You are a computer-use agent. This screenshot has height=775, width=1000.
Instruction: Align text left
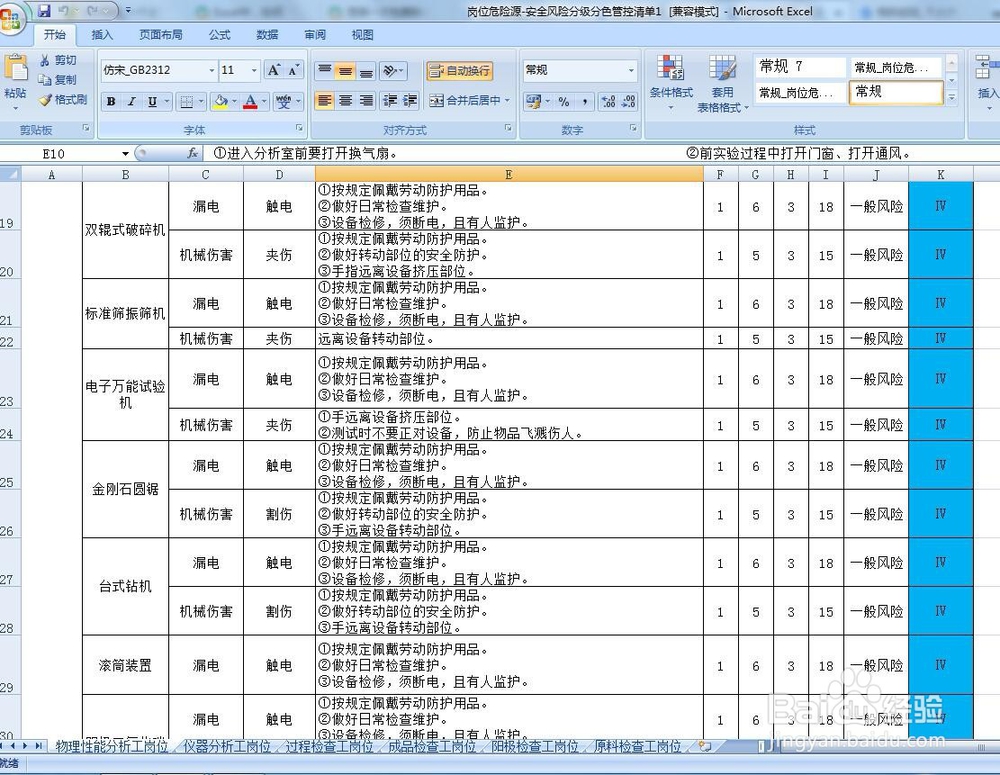[325, 101]
